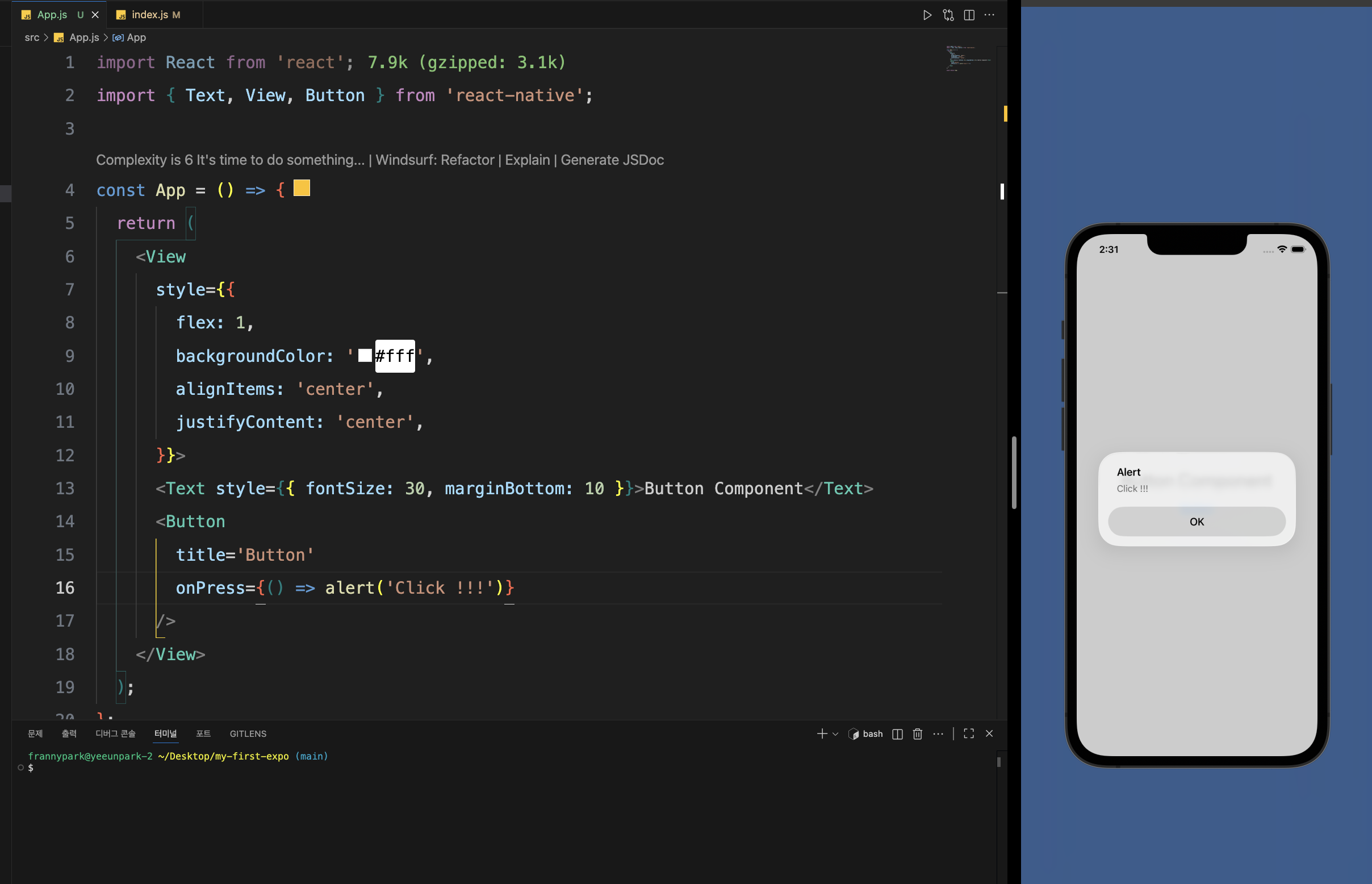Click the title='Button' attribute
The height and width of the screenshot is (884, 1372).
pyautogui.click(x=245, y=554)
